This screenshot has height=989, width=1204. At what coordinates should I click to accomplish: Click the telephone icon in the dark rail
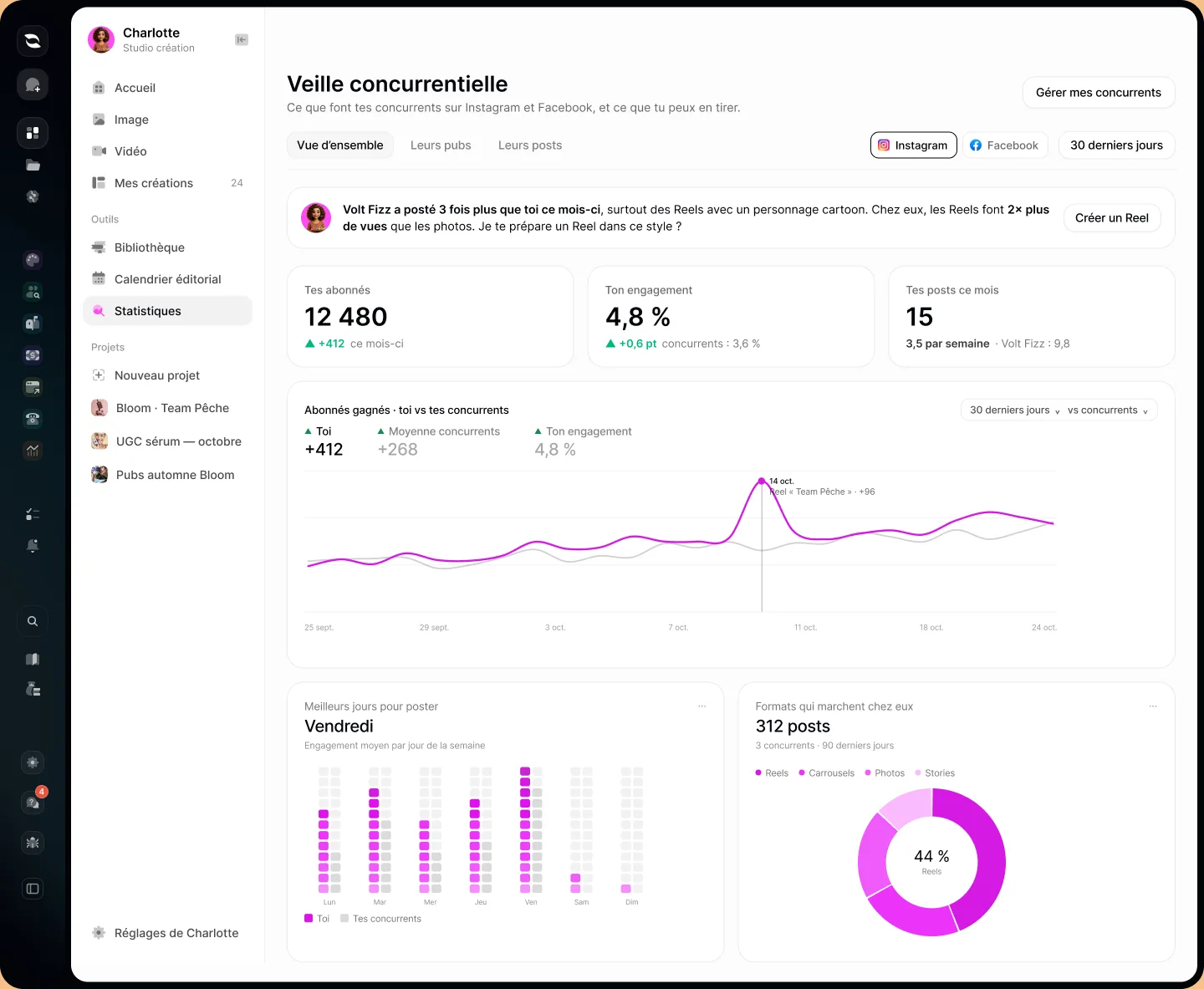pos(33,419)
